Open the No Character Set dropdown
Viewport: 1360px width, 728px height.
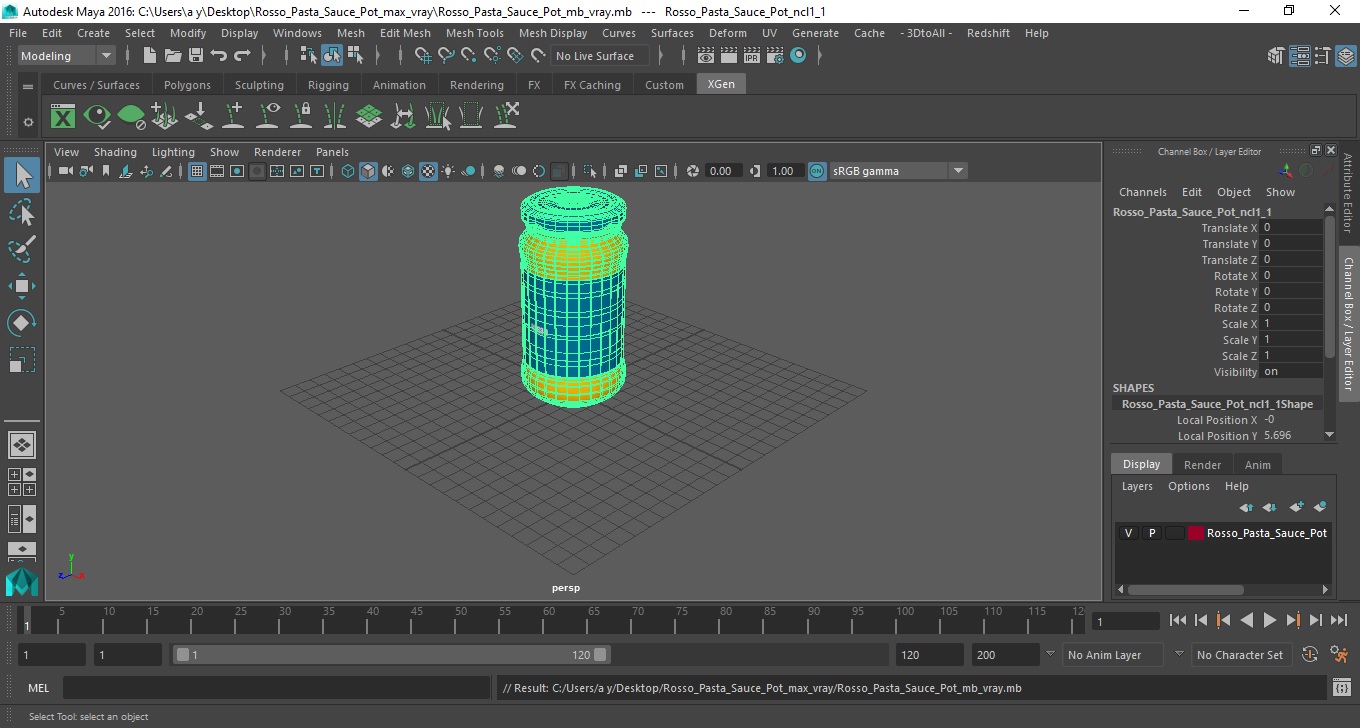pyautogui.click(x=1241, y=655)
